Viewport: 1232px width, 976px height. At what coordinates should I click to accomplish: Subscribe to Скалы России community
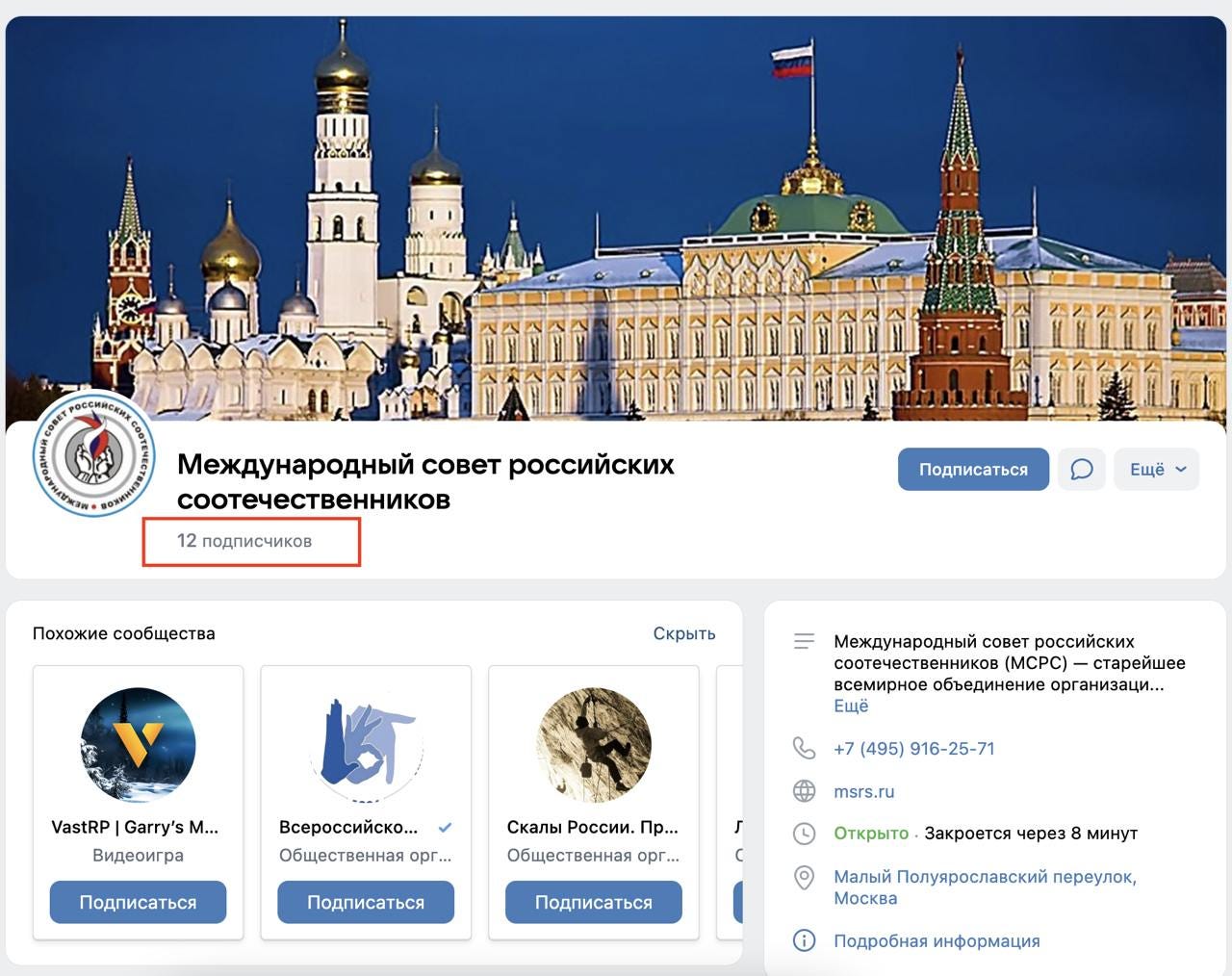(593, 902)
